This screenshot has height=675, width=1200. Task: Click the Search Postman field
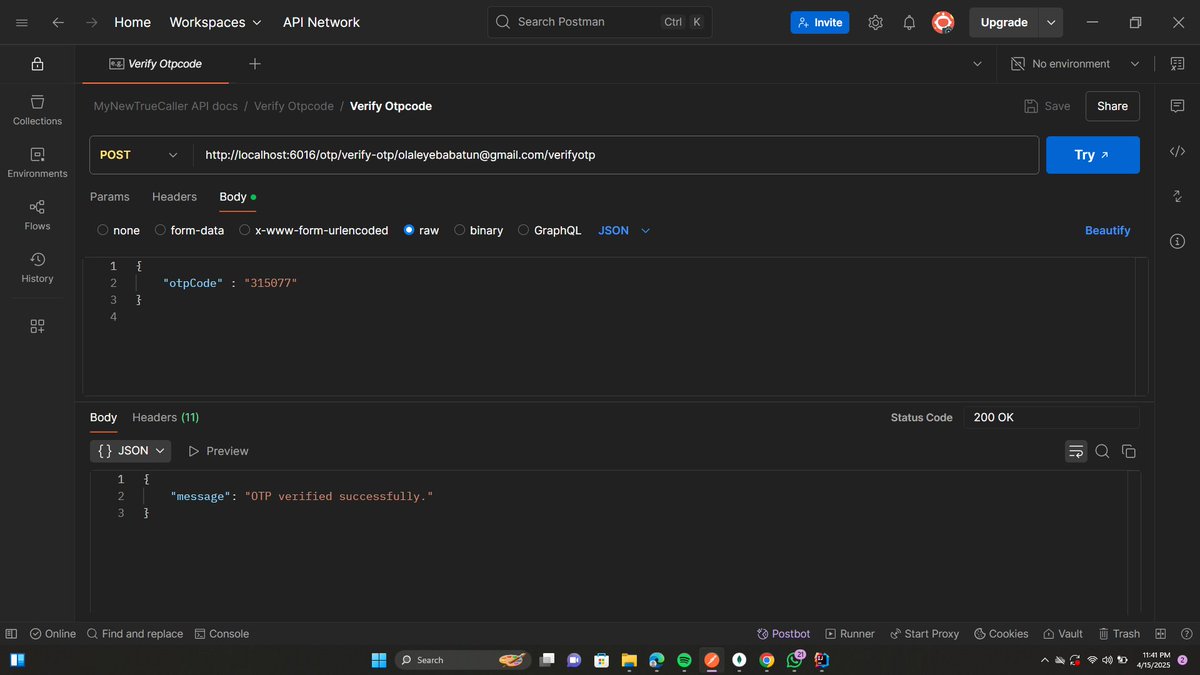point(600,22)
